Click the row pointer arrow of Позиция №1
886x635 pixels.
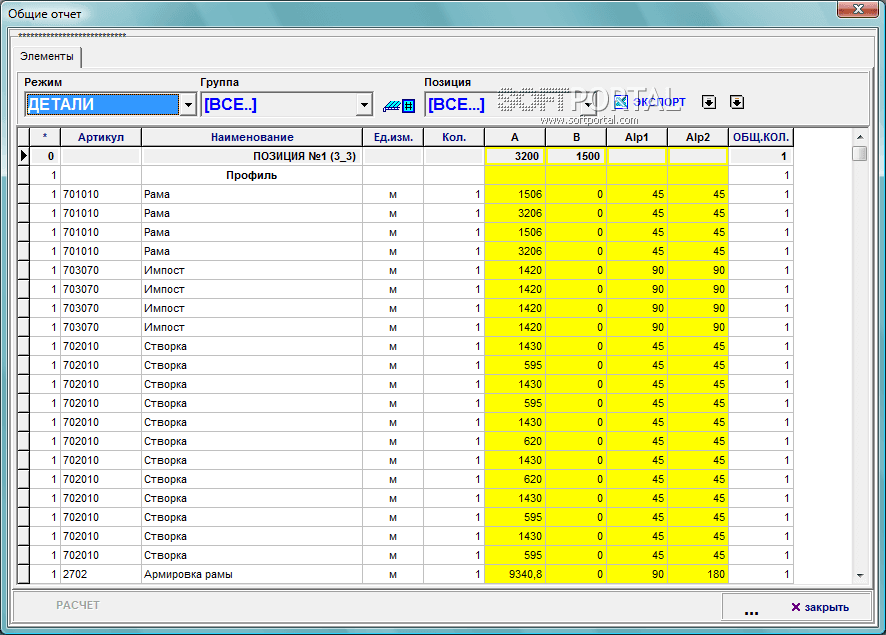coord(23,157)
